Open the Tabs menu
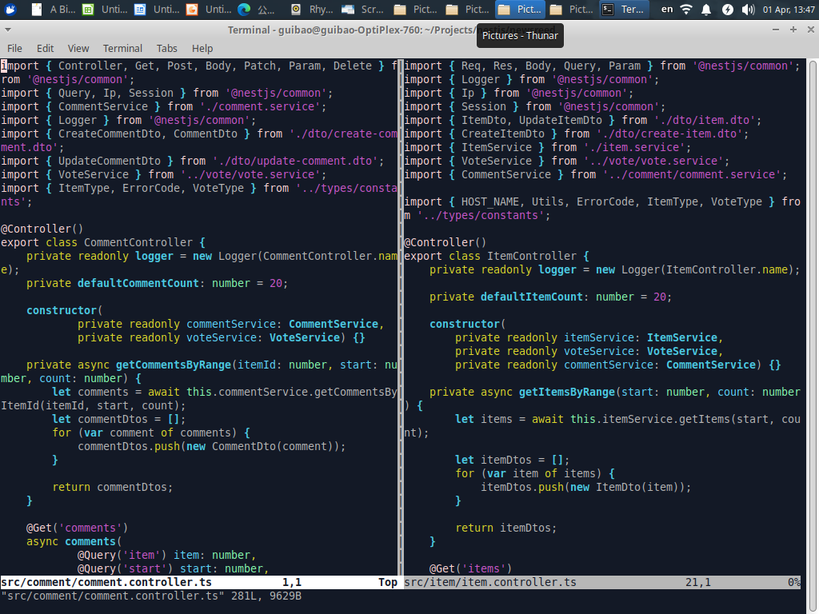This screenshot has width=819, height=614. (167, 48)
